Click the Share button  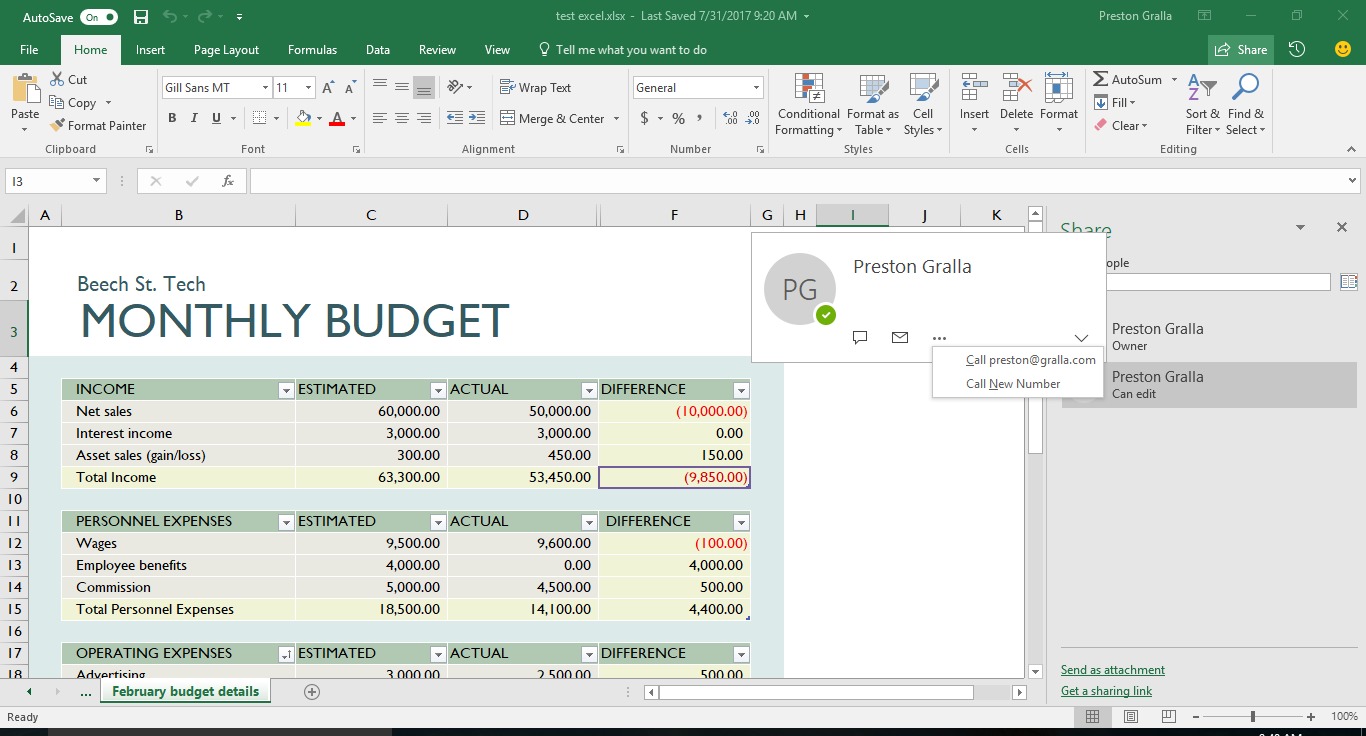(x=1241, y=50)
